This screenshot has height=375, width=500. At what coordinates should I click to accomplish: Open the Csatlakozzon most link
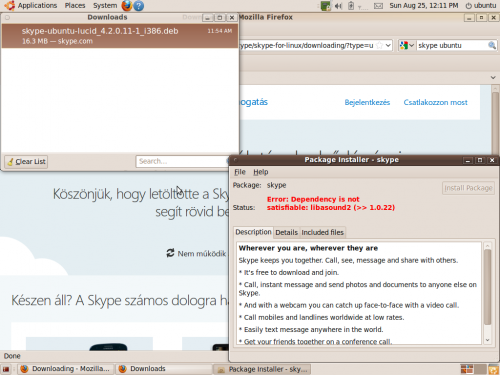point(435,102)
